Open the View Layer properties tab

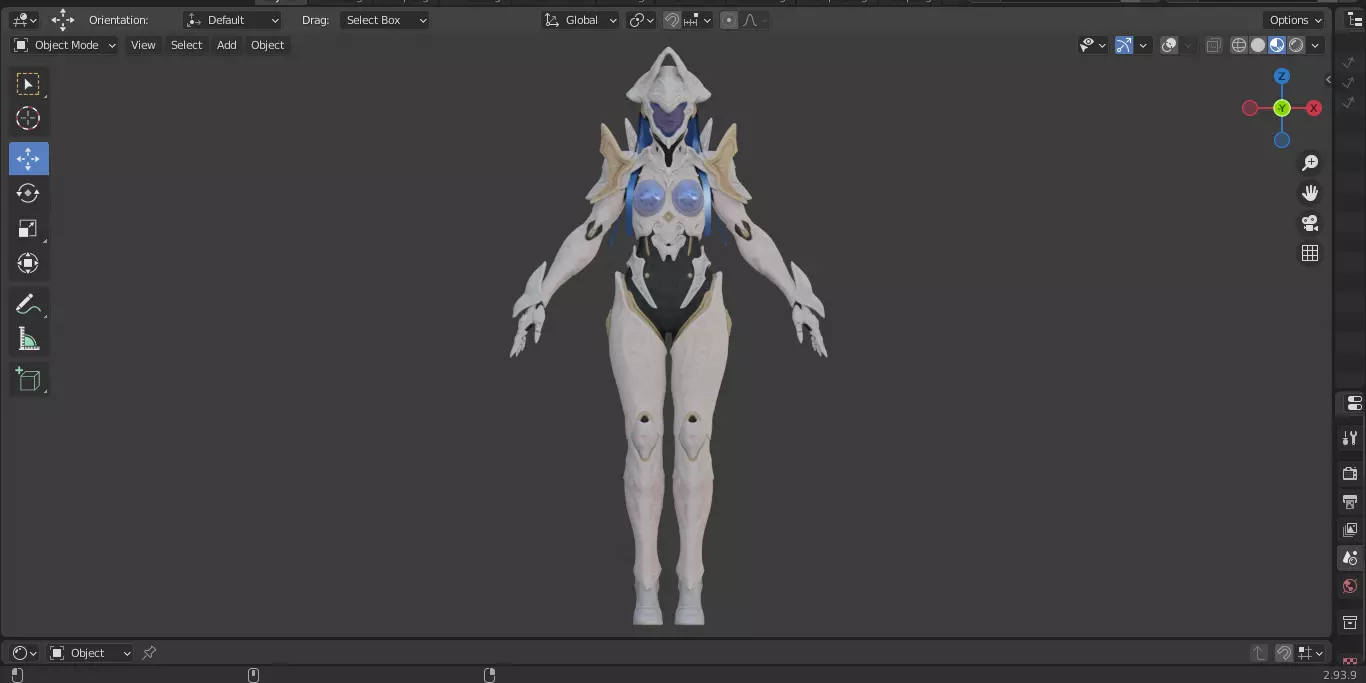(x=1350, y=529)
